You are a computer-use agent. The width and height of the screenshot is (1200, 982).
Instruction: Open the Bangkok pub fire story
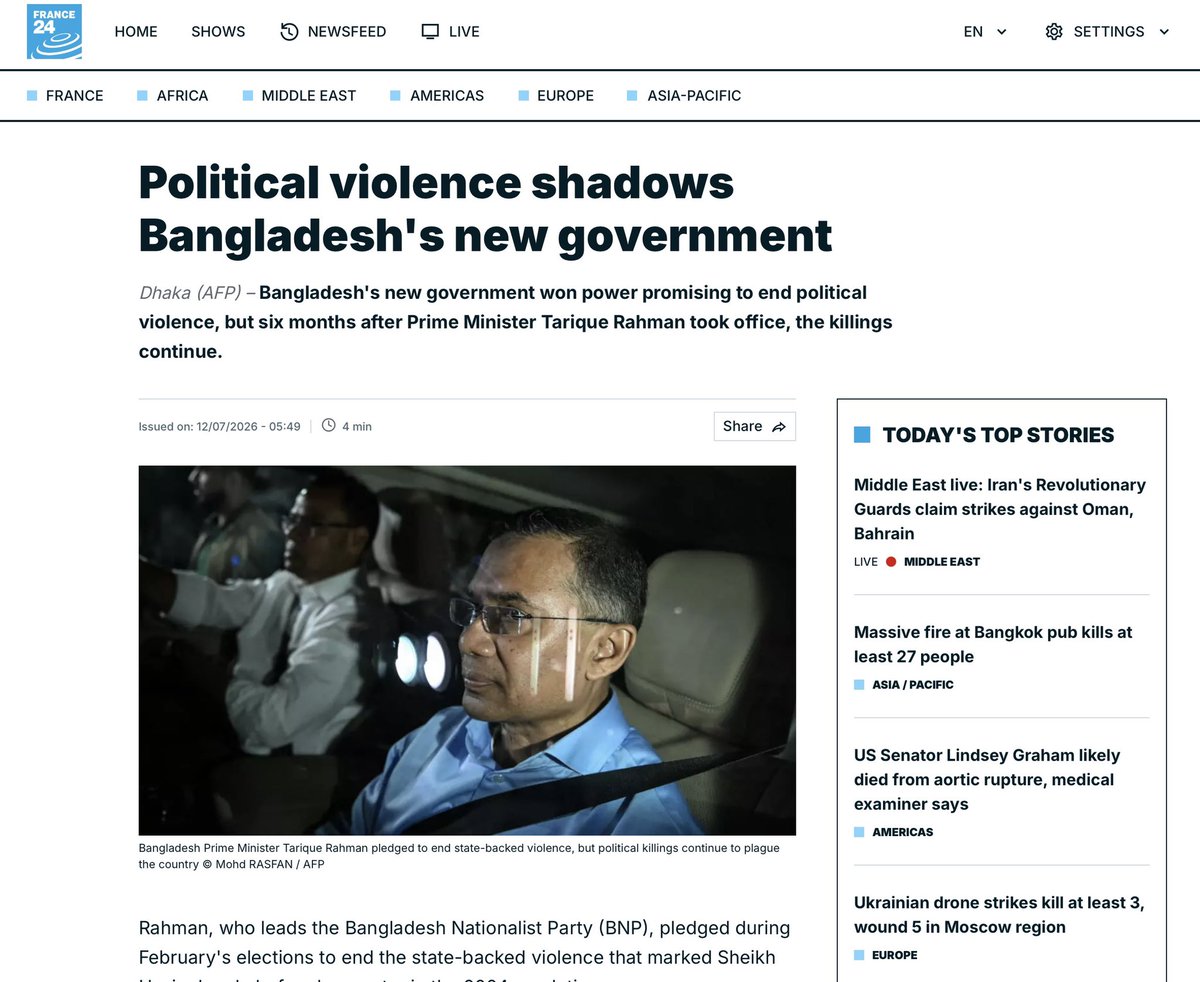coord(993,644)
